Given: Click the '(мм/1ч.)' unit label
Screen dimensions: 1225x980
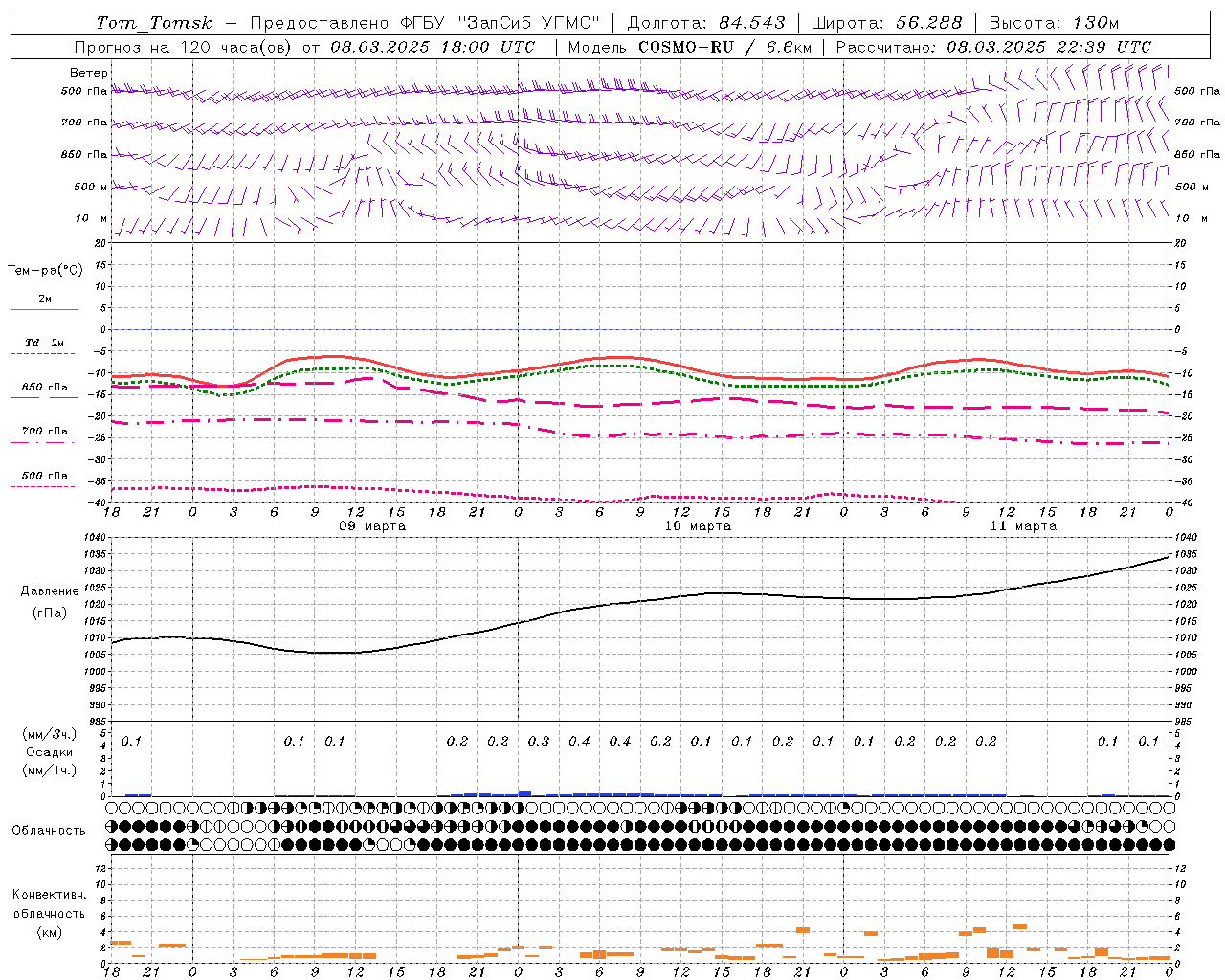Looking at the screenshot, I should pyautogui.click(x=50, y=770).
